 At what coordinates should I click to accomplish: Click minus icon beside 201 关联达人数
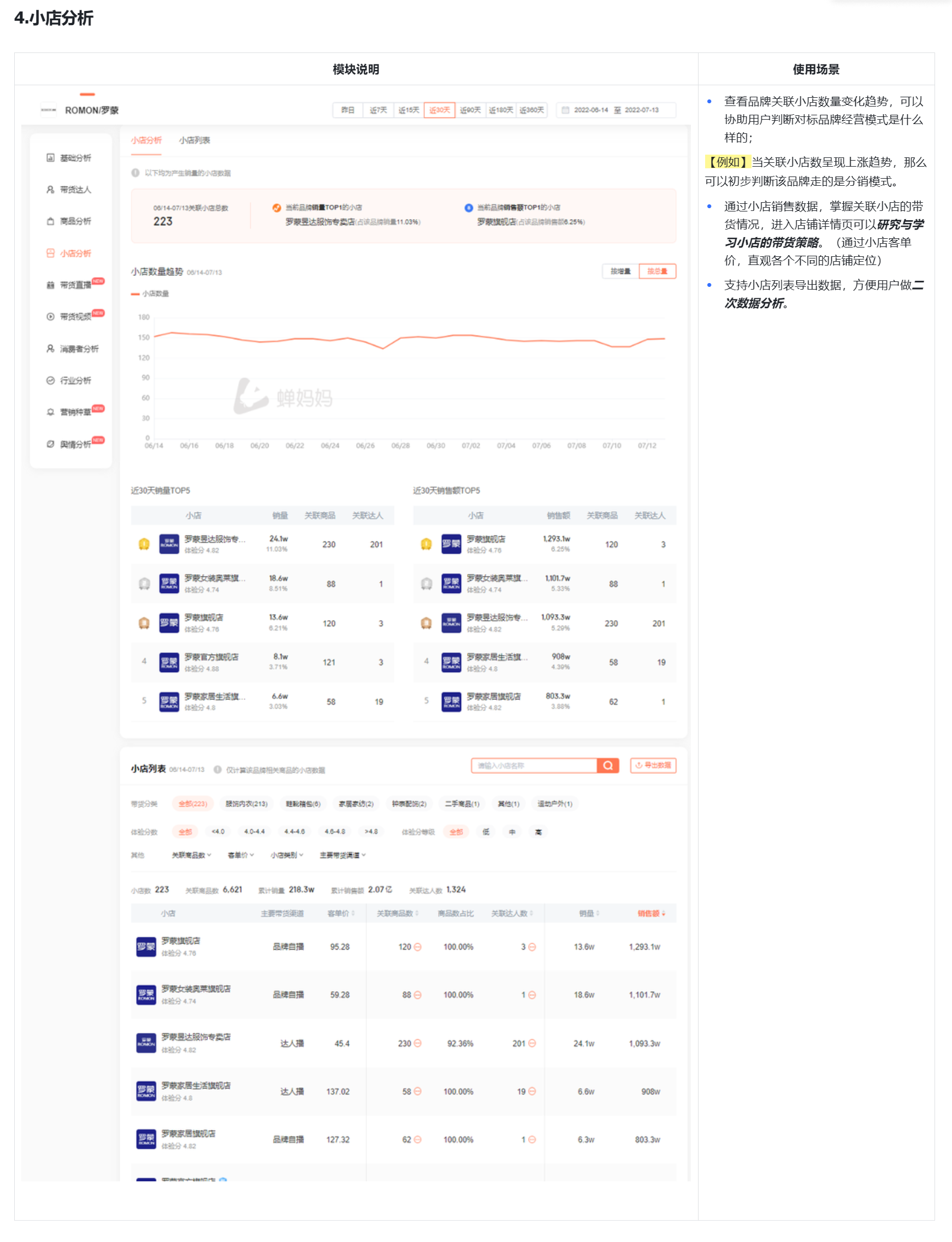[532, 1043]
